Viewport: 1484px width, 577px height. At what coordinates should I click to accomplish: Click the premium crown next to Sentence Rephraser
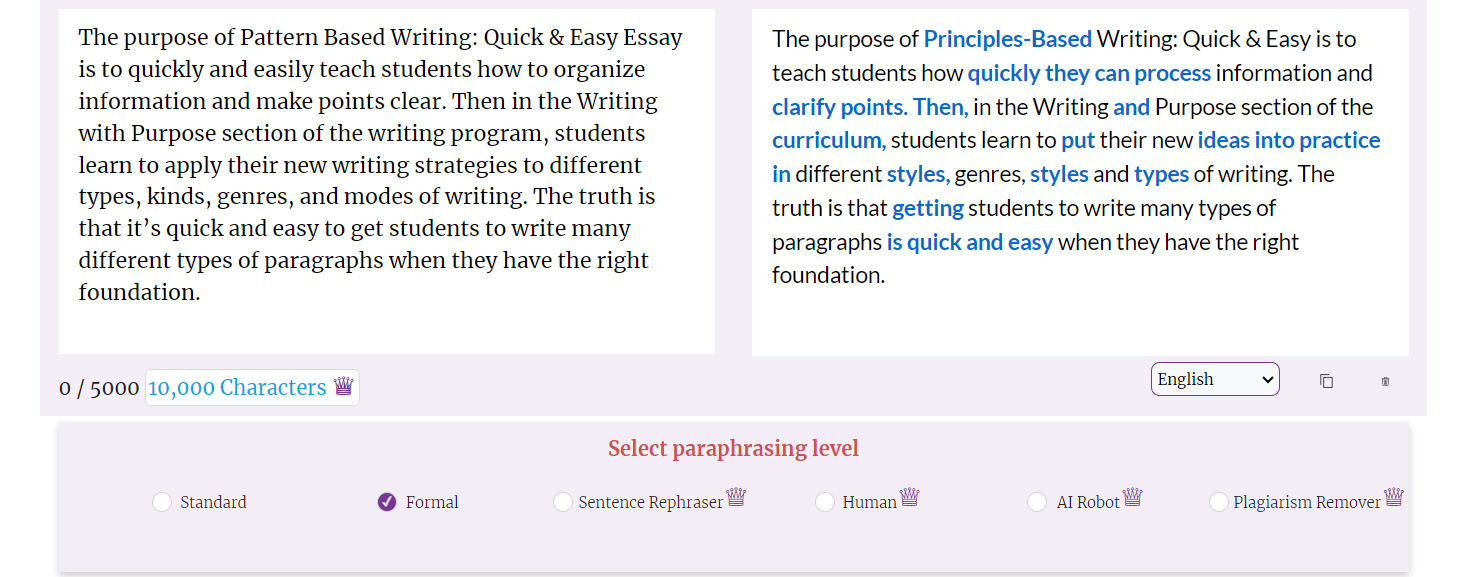tap(736, 497)
